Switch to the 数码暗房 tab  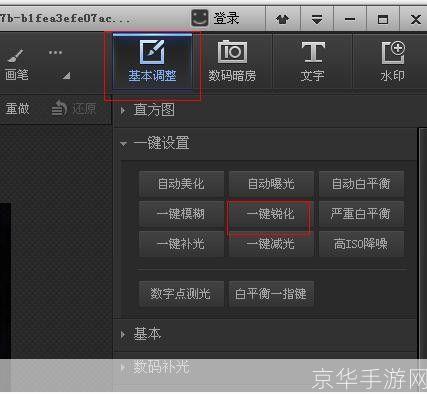232,62
